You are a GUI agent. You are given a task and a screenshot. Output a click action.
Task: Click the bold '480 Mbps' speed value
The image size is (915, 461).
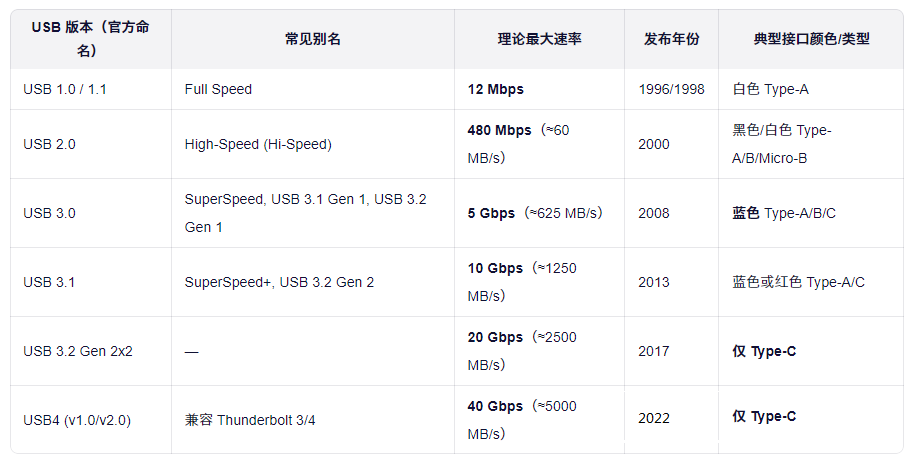[x=499, y=130]
